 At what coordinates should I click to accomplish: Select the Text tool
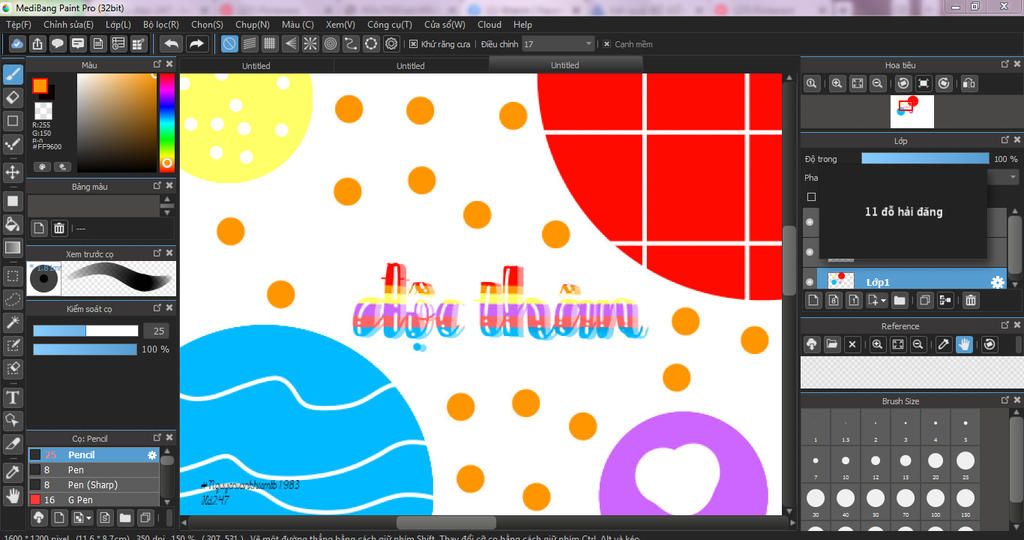pyautogui.click(x=12, y=397)
